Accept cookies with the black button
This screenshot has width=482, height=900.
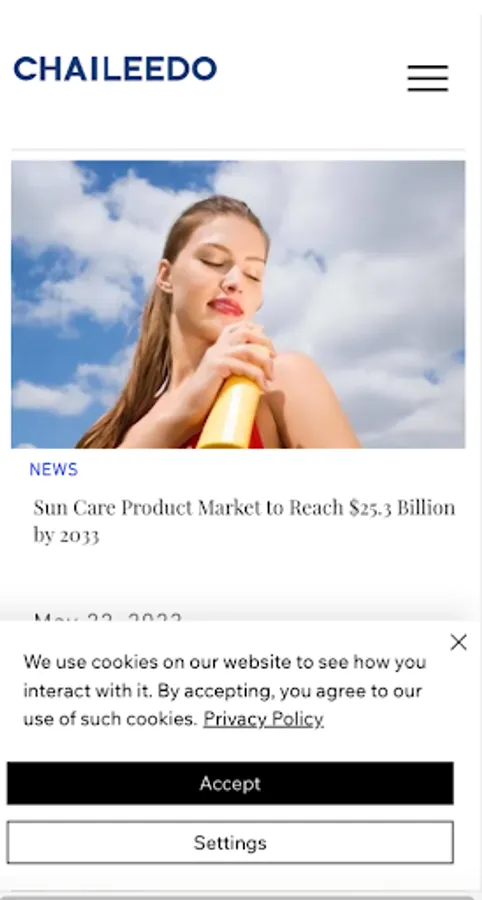coord(230,783)
